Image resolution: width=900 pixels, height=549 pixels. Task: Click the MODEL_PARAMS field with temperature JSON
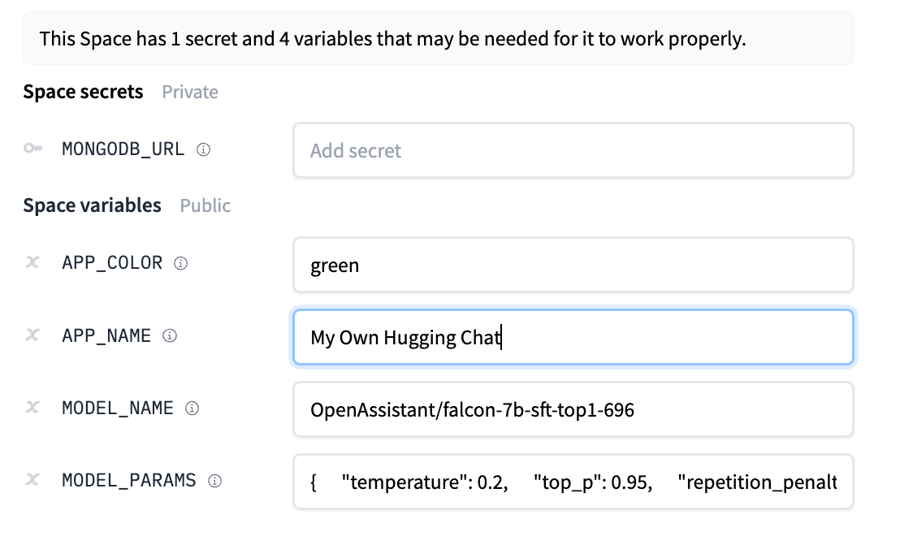[573, 482]
